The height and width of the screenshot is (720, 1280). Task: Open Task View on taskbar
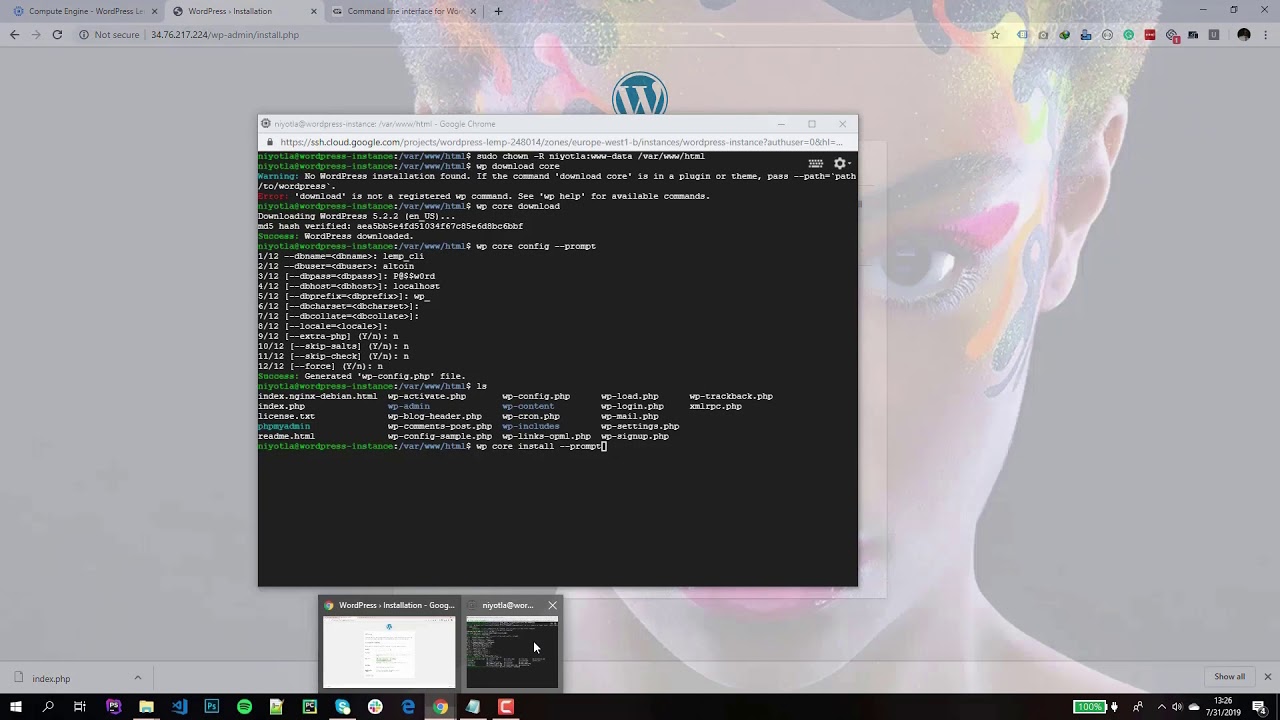pos(80,707)
